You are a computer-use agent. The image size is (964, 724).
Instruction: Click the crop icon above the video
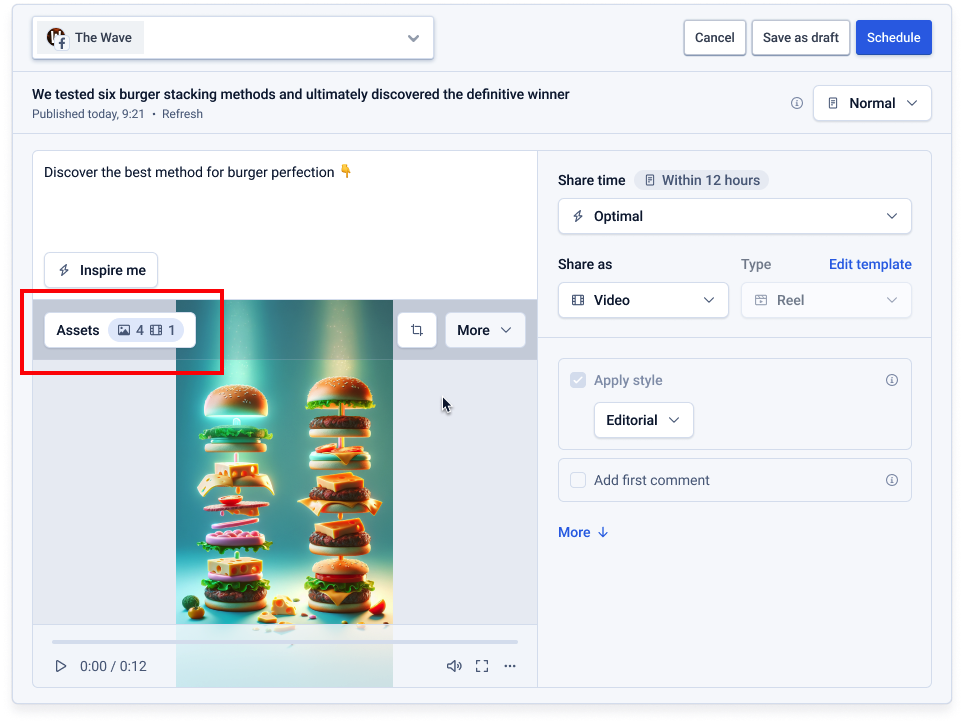[x=417, y=330]
